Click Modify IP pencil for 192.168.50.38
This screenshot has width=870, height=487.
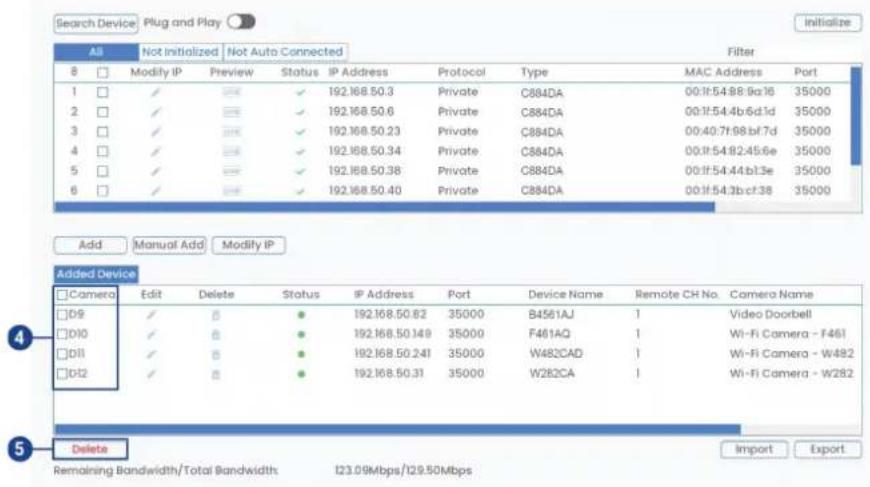156,171
